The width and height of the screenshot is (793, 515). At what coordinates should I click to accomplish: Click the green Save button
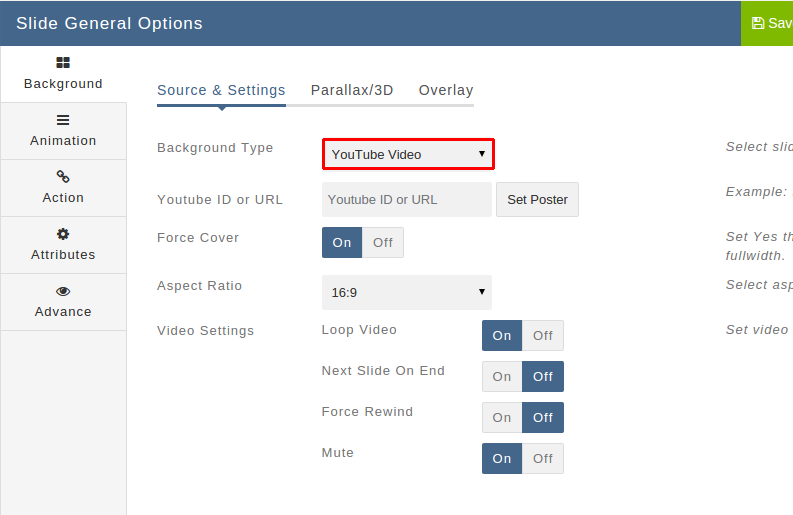(x=767, y=23)
